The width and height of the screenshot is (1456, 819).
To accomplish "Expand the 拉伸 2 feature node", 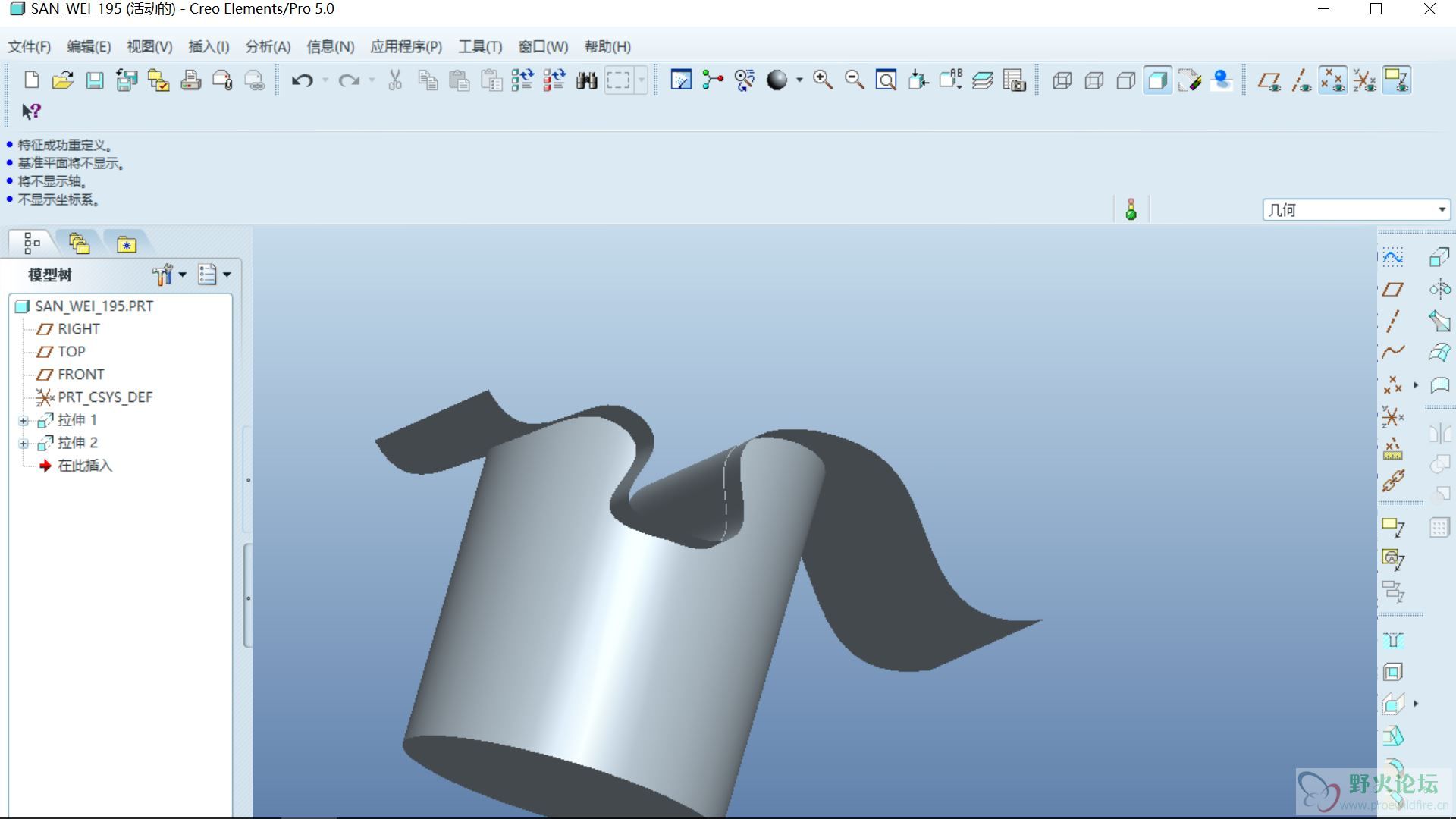I will pos(24,443).
